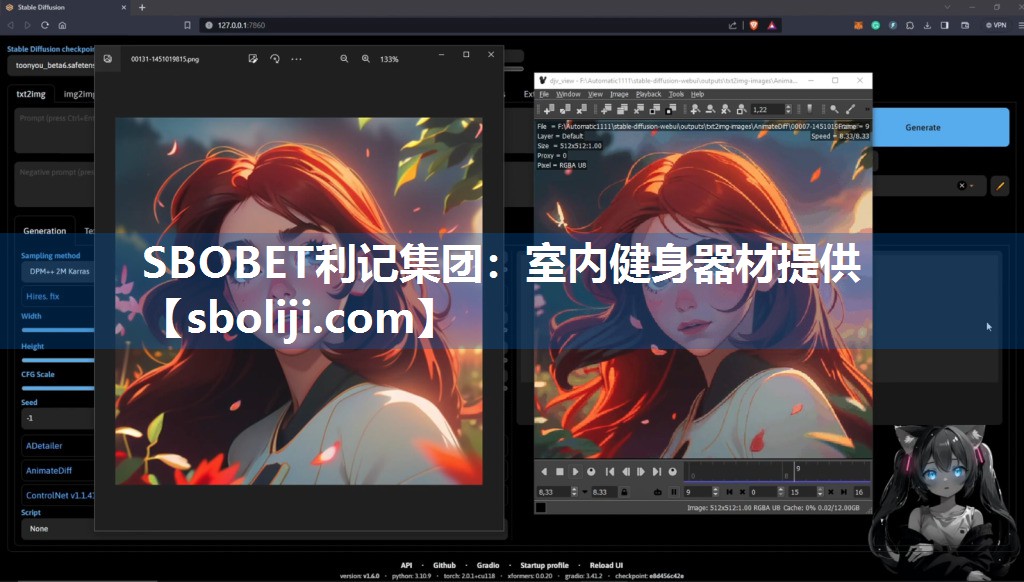Click the bookmark icon beside address bar

click(x=187, y=25)
